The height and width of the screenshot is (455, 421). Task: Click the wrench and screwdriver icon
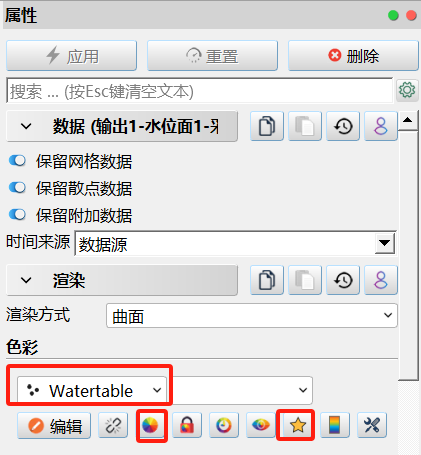[372, 426]
